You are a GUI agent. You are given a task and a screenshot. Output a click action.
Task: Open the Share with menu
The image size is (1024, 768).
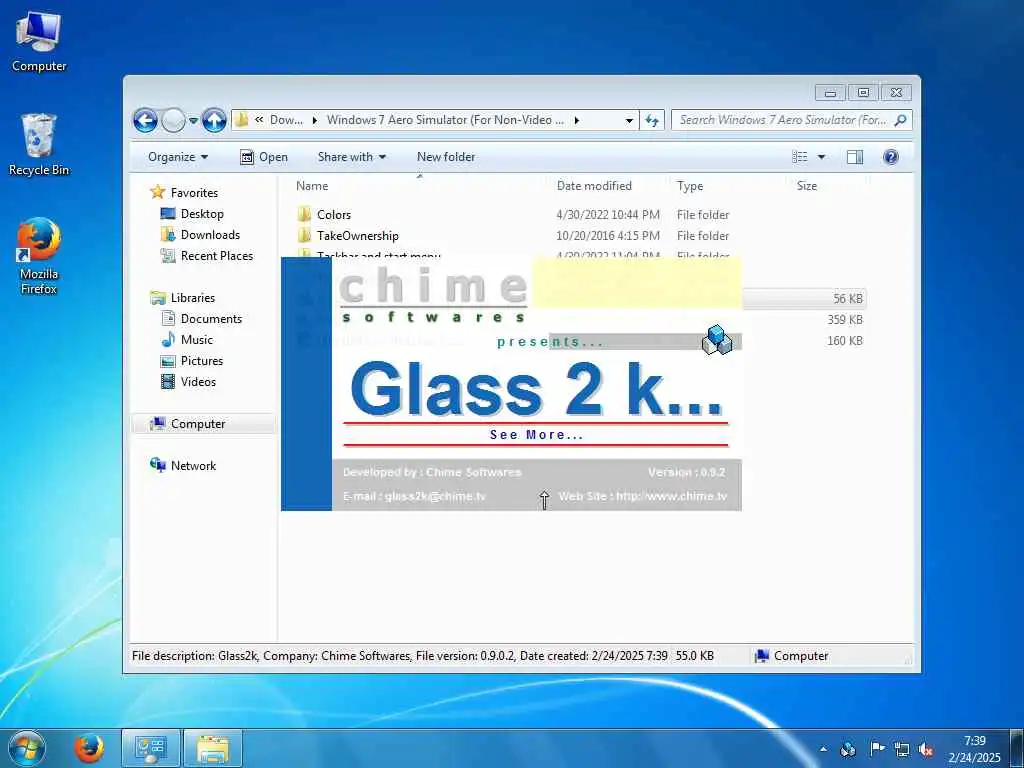(352, 157)
